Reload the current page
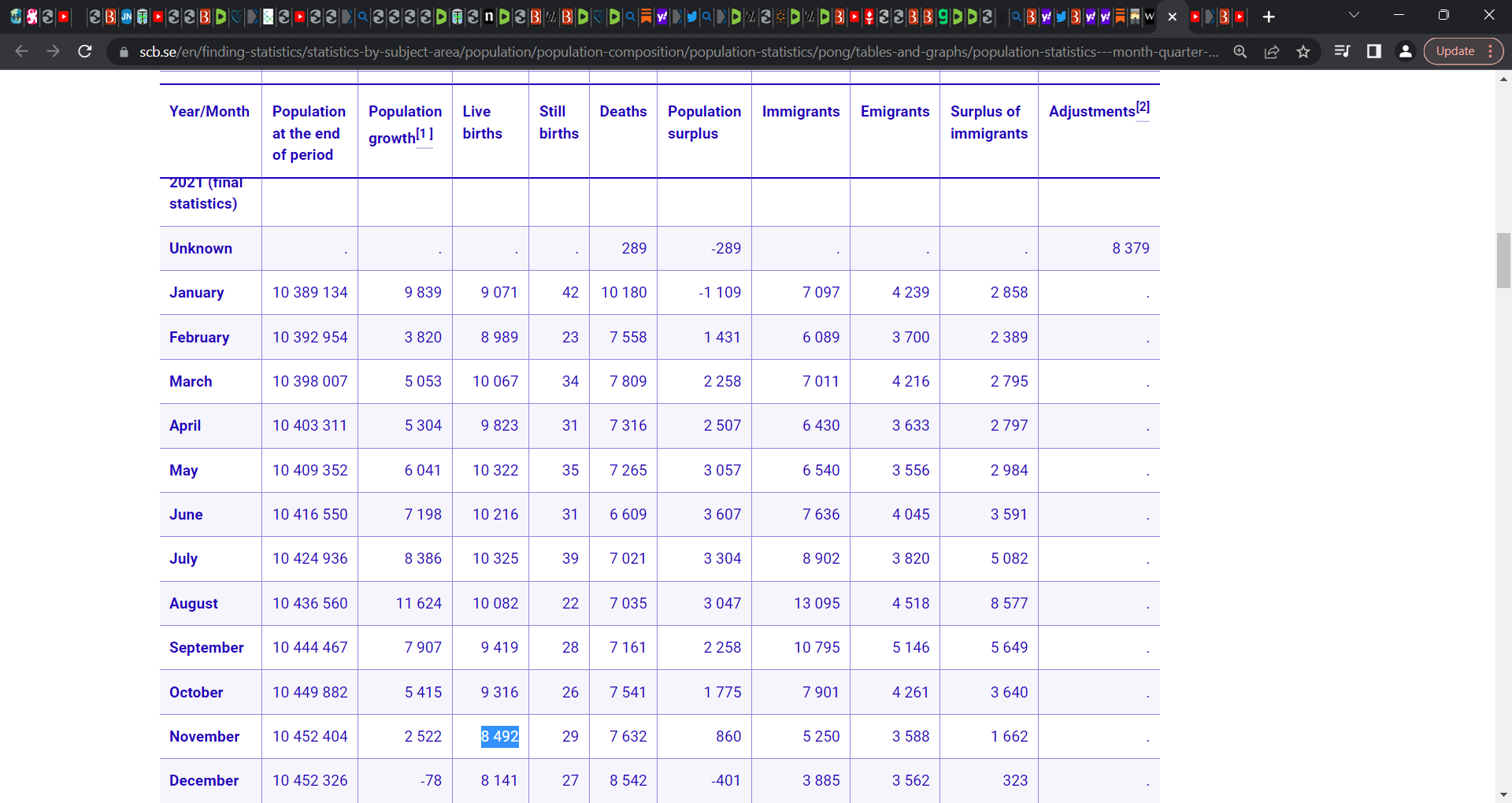 (x=85, y=51)
